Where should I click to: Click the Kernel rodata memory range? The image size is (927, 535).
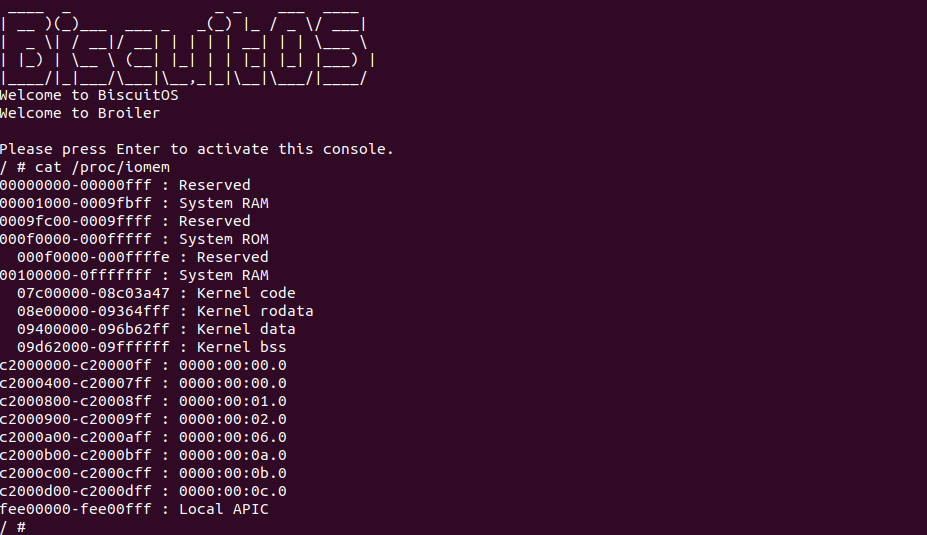[165, 311]
